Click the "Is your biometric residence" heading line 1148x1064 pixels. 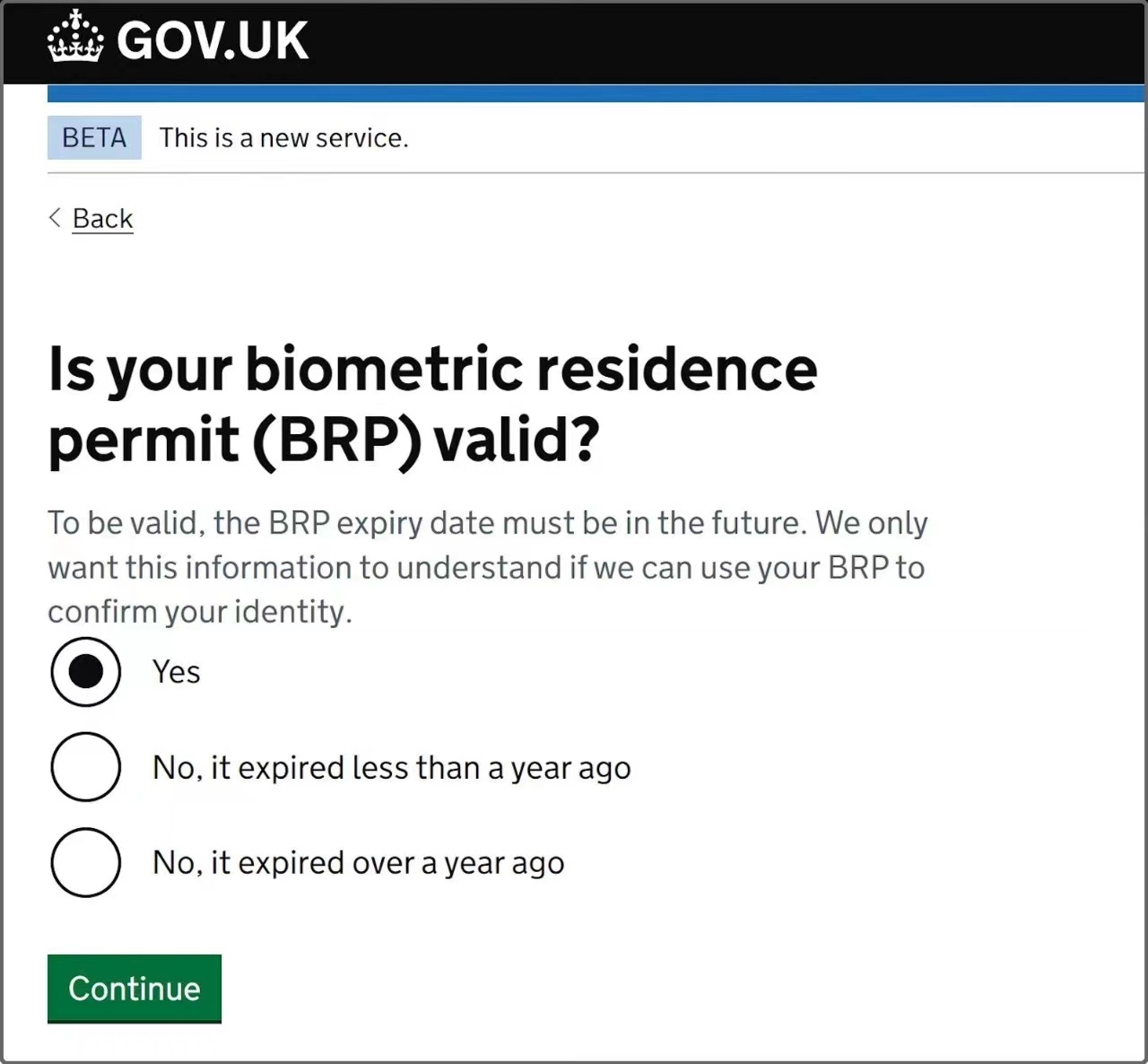pos(432,369)
